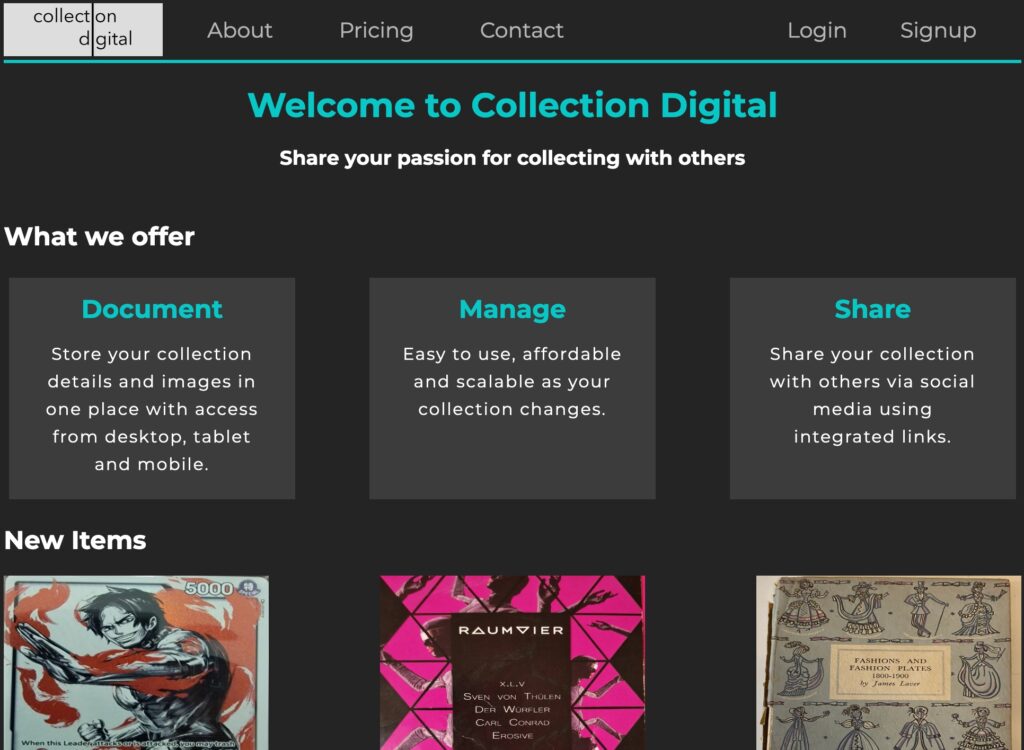The height and width of the screenshot is (750, 1024).
Task: Go to the Pricing page
Action: [376, 31]
